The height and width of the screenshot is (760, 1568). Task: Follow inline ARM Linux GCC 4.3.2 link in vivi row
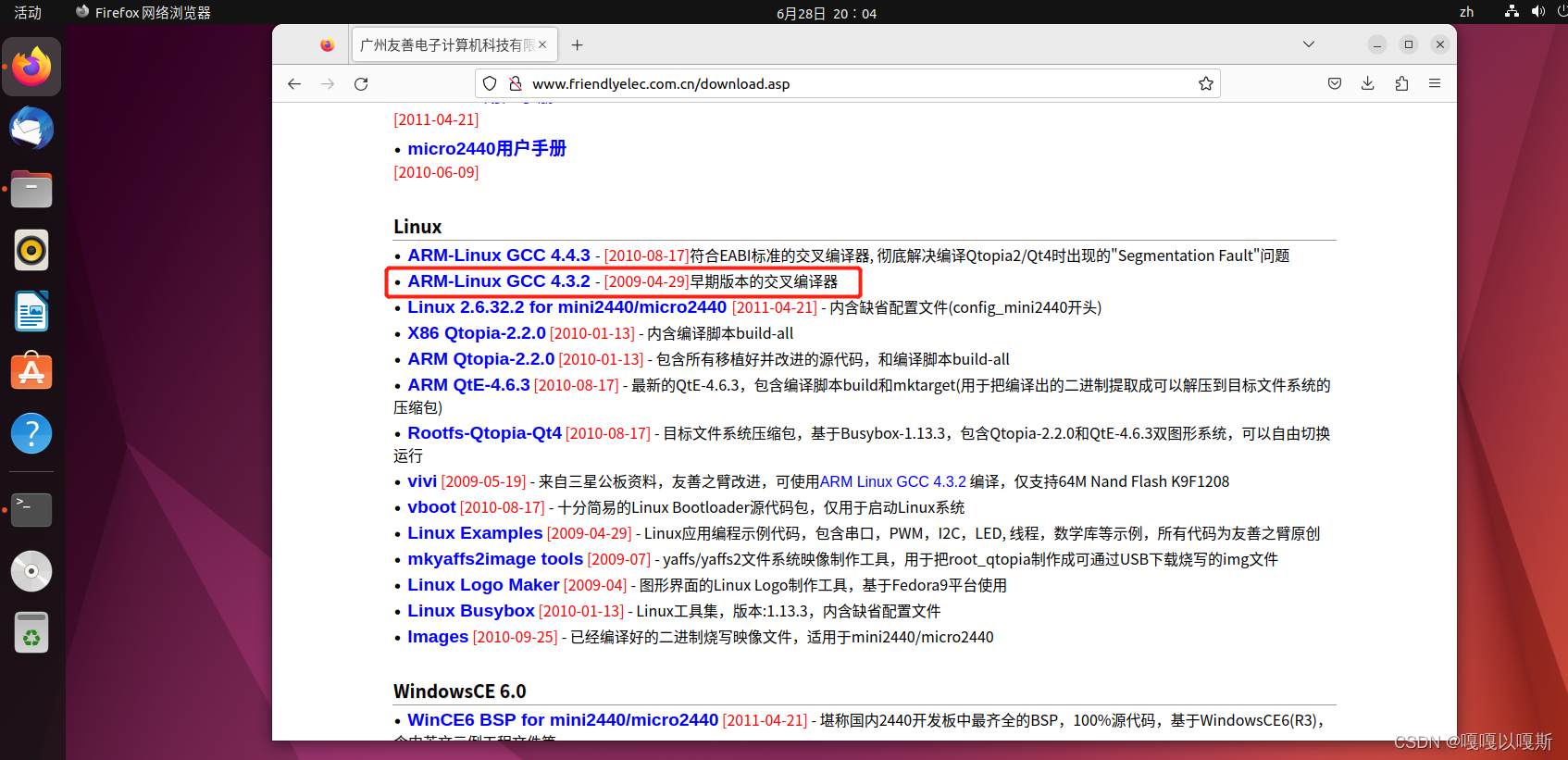(893, 481)
